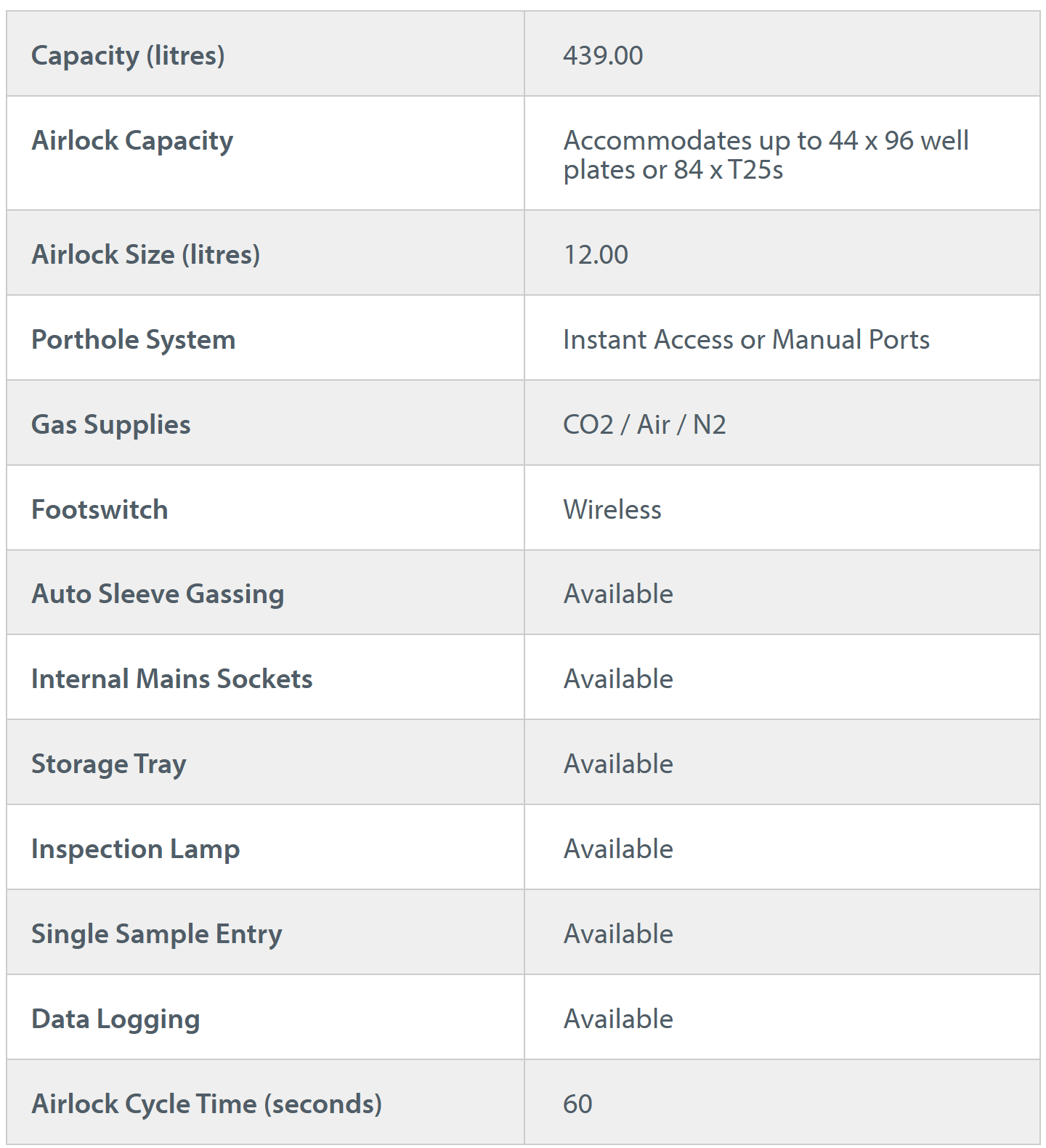Select the CO2 / Air / N2 value

644,424
